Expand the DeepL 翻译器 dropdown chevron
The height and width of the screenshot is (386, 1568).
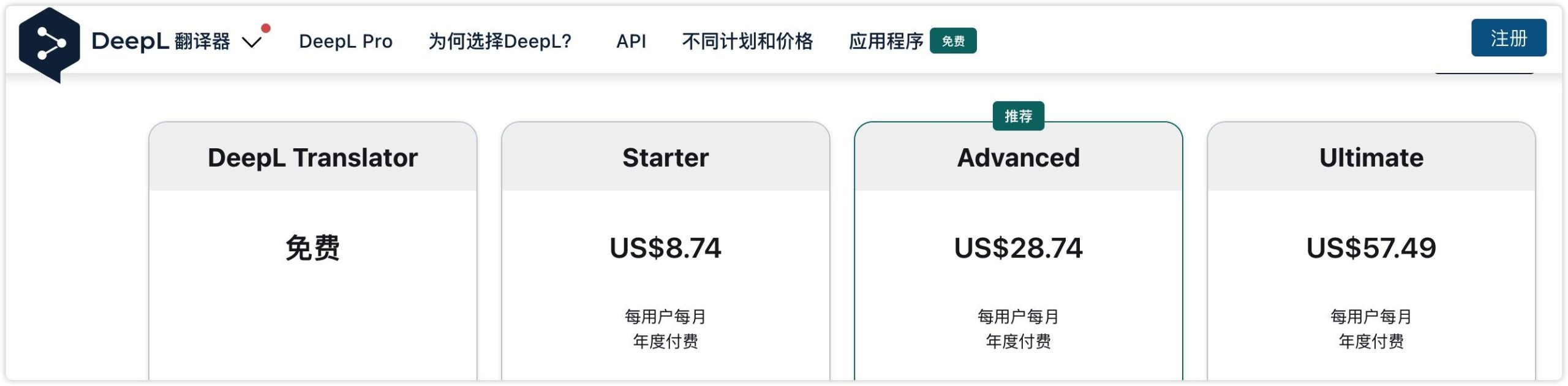(251, 42)
